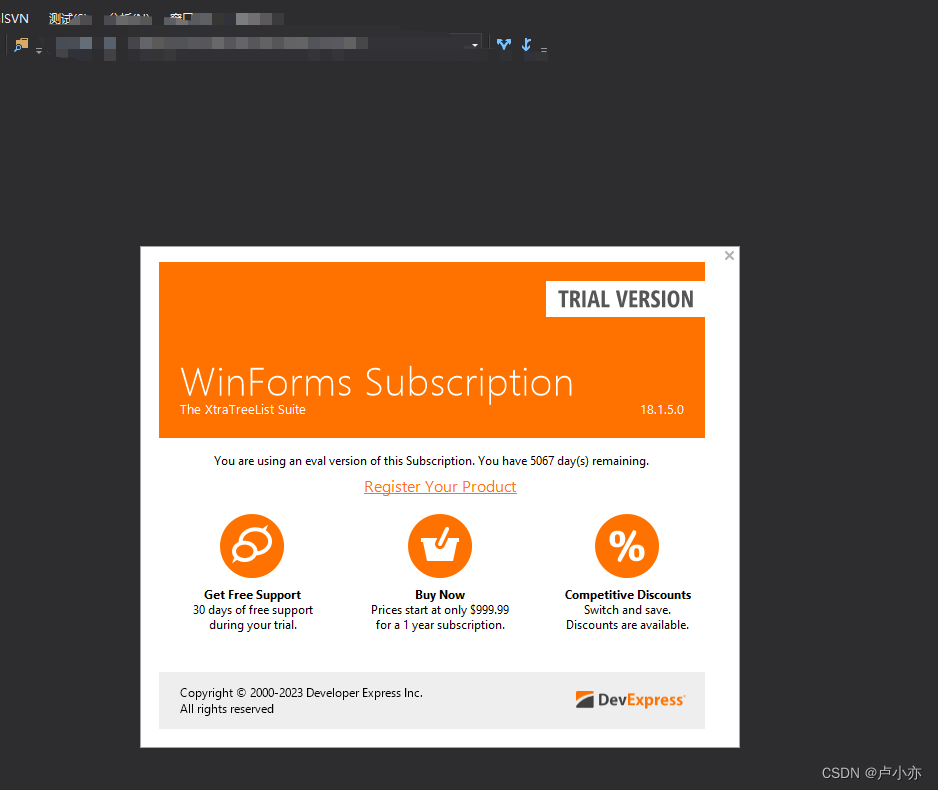
Task: Open the 分析 menu
Action: pyautogui.click(x=127, y=18)
